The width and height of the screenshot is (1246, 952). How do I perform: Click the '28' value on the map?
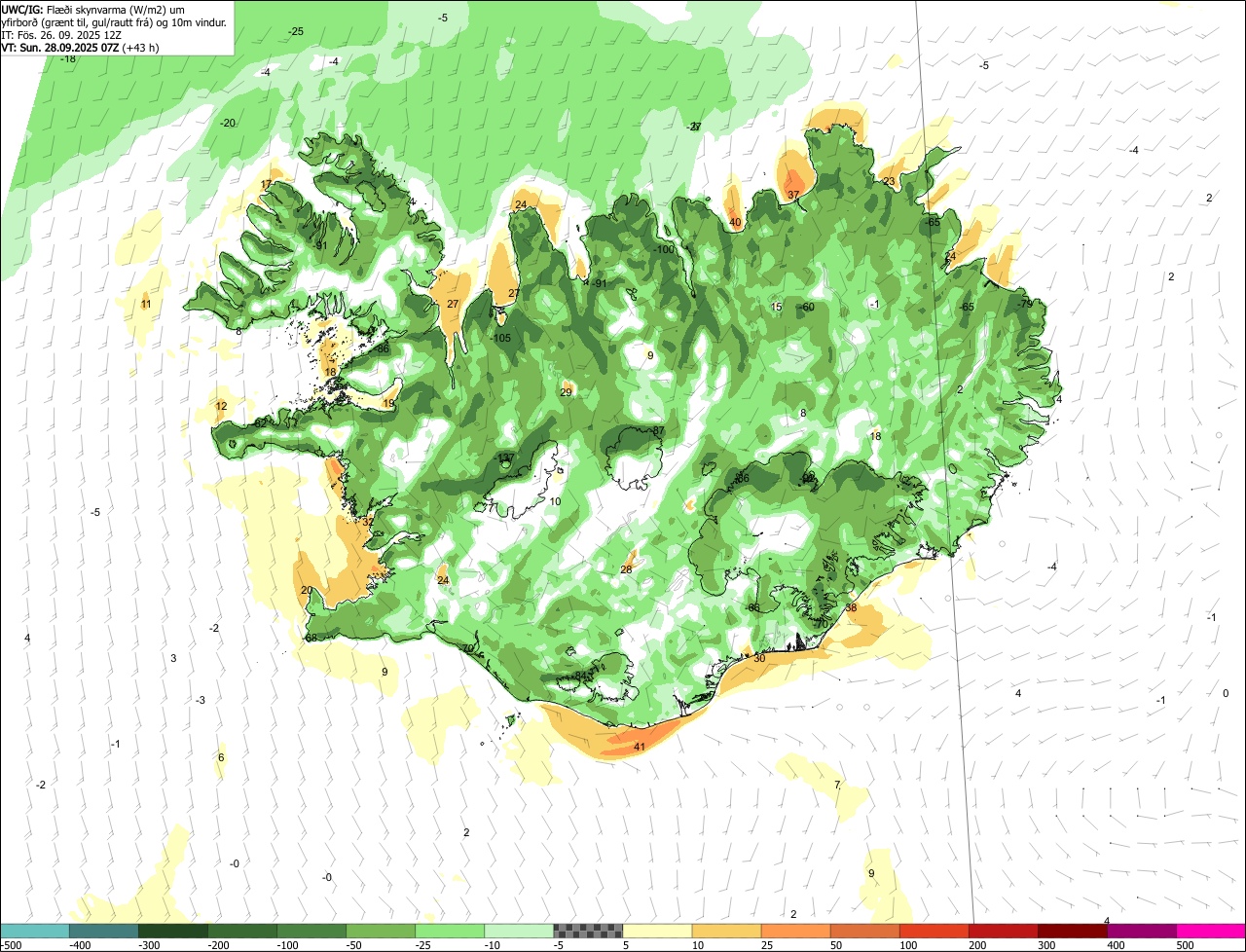(x=626, y=569)
